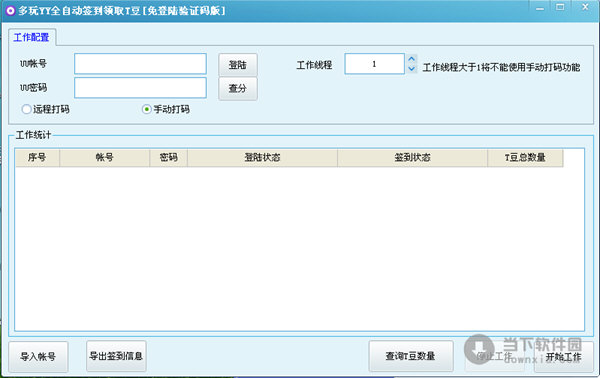Increase 工作线程 with the up arrow
The image size is (600, 378).
point(411,59)
